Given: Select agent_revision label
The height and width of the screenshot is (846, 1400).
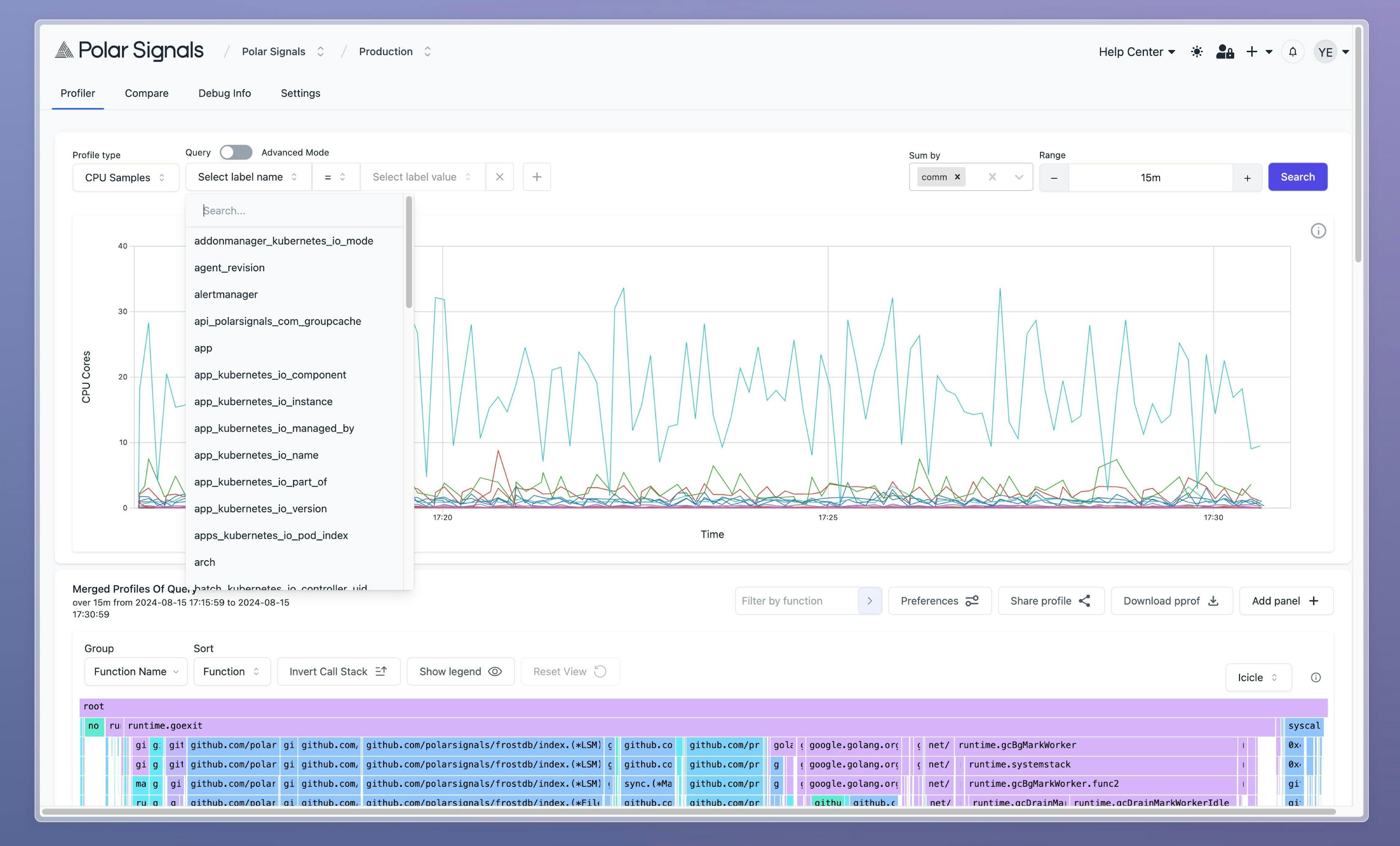Looking at the screenshot, I should tap(295, 268).
